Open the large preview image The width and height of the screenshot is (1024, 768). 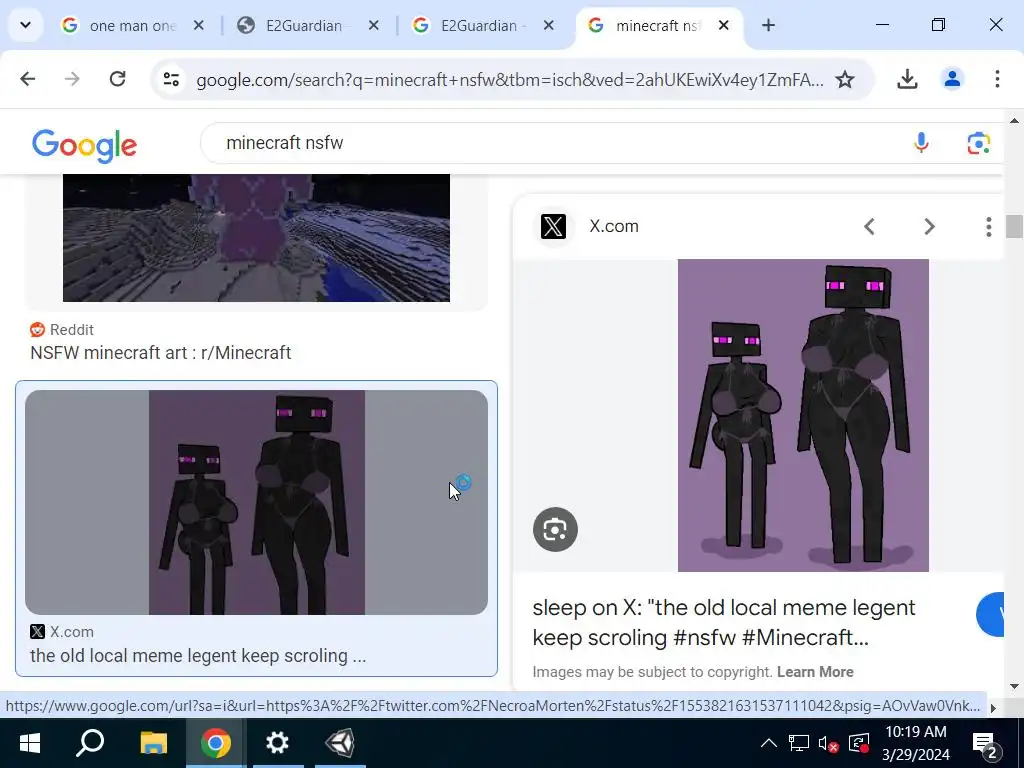click(803, 415)
